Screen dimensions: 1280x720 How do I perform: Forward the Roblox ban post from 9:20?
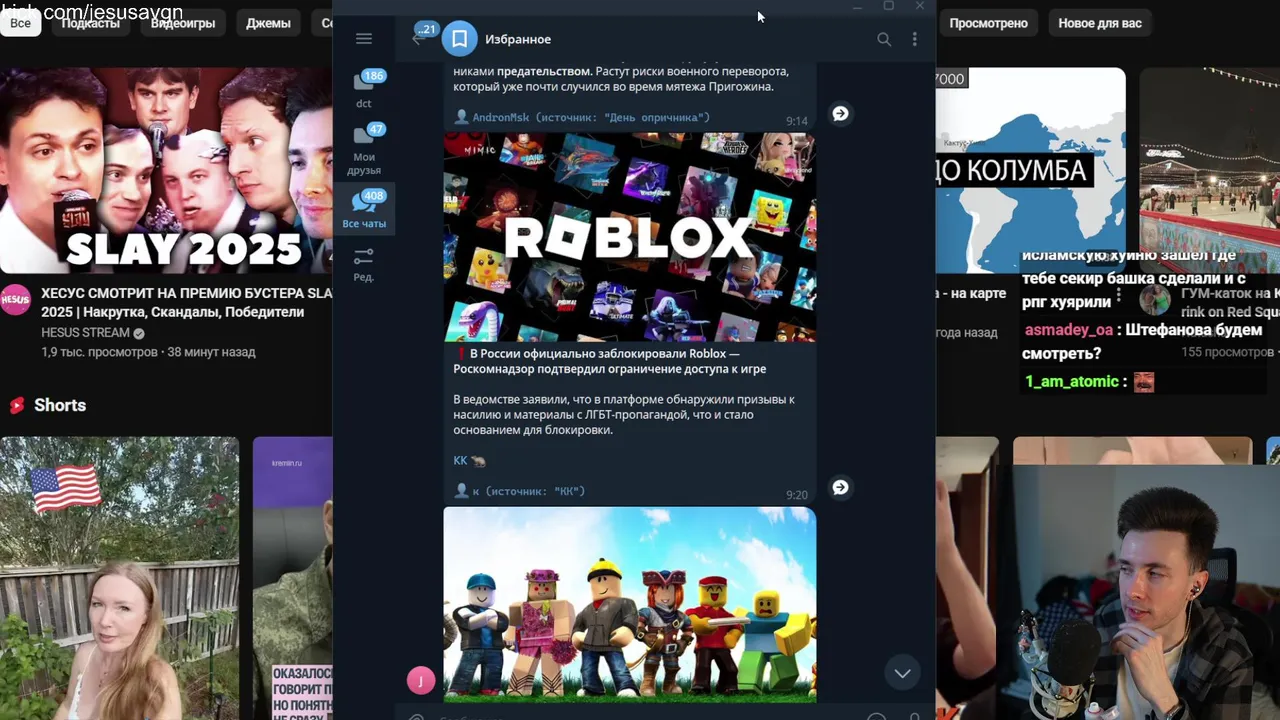(x=840, y=487)
